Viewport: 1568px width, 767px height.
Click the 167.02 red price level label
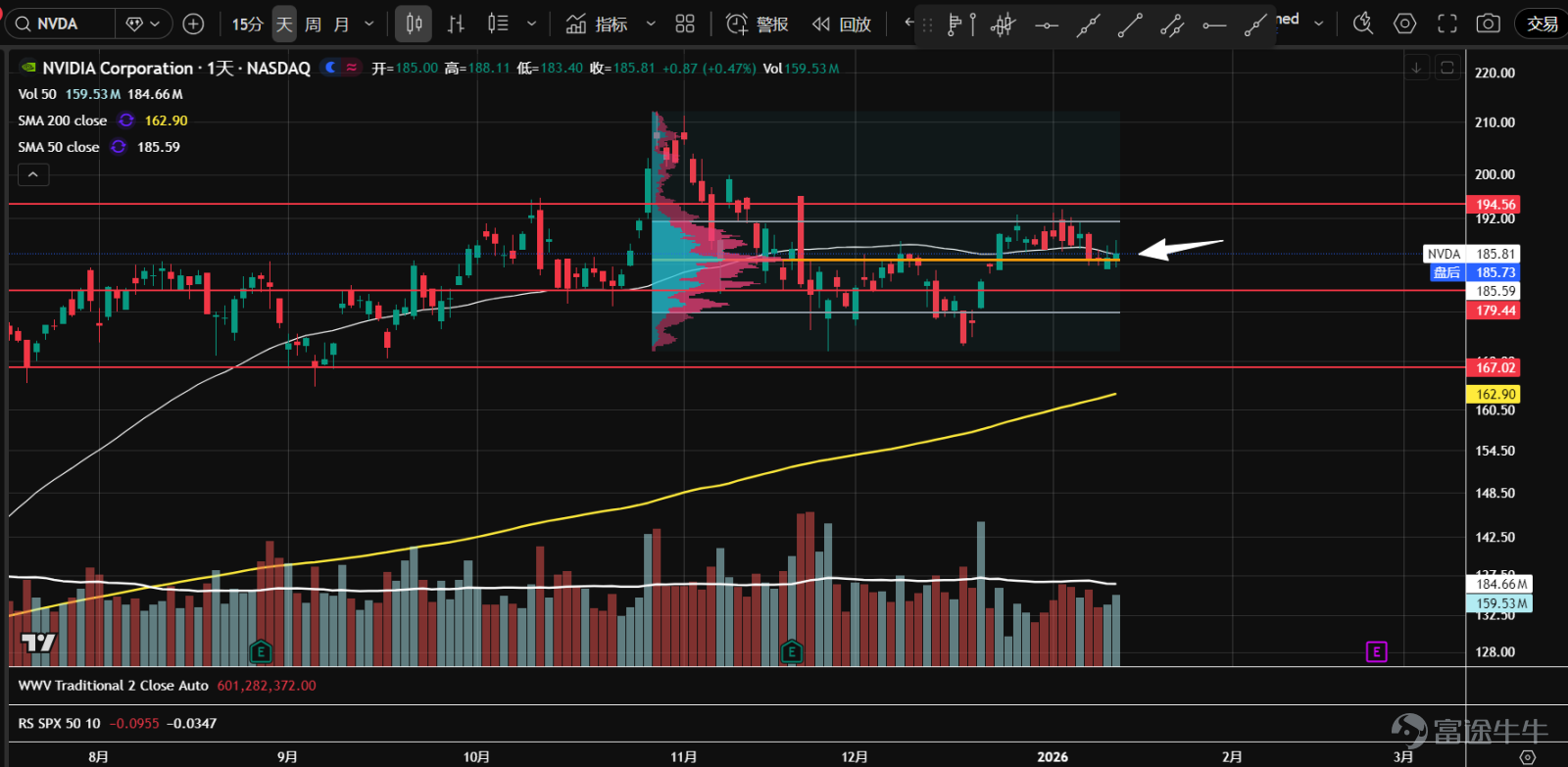click(1493, 367)
